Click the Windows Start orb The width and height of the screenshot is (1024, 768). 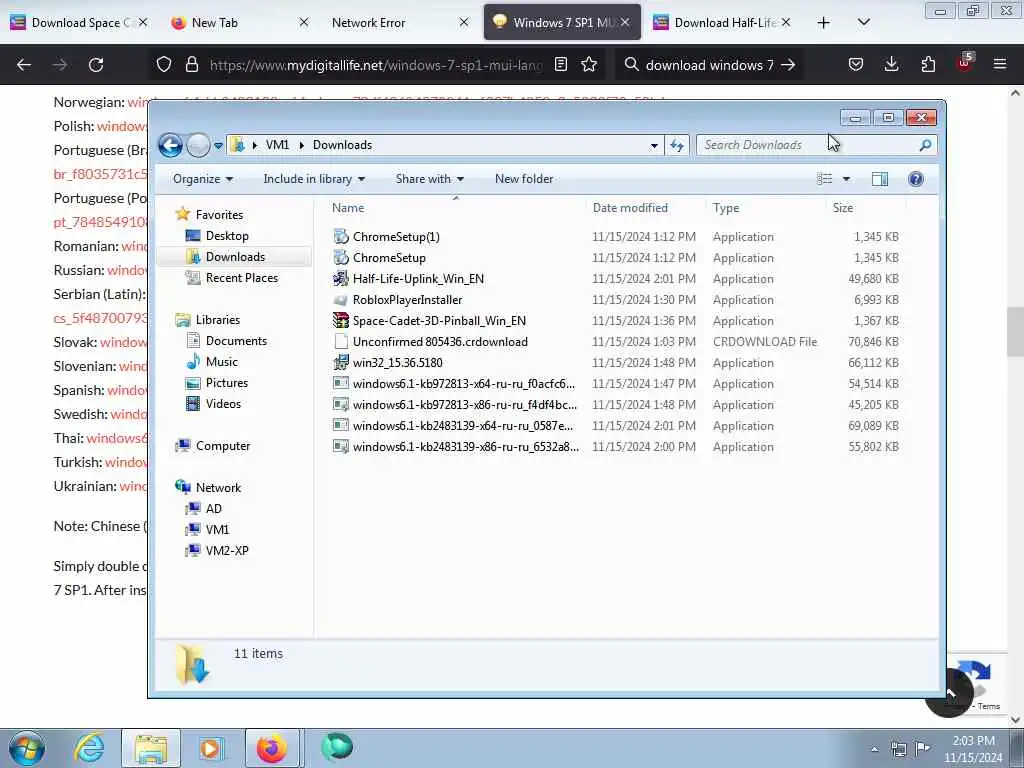click(x=27, y=748)
